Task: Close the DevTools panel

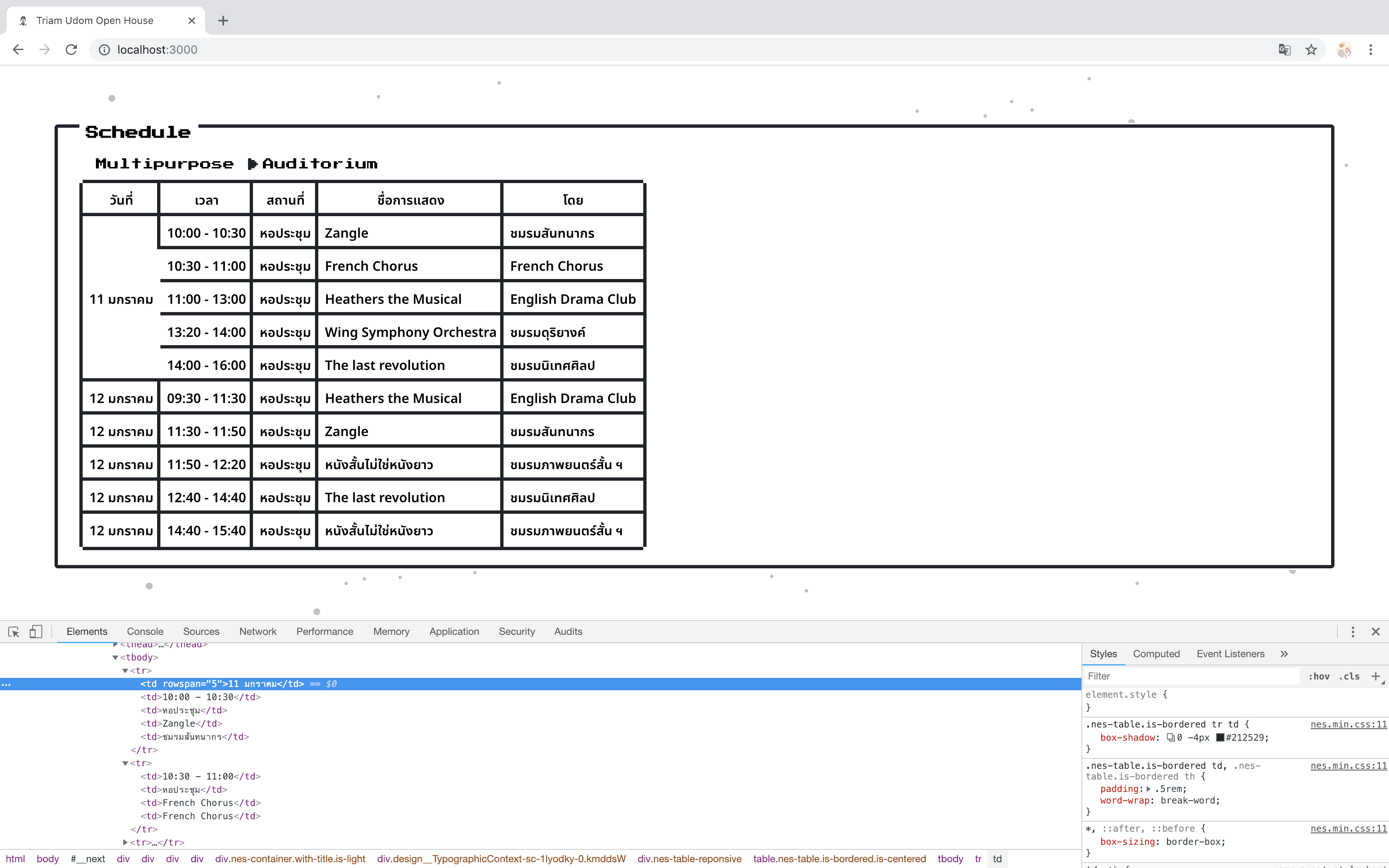Action: tap(1376, 632)
